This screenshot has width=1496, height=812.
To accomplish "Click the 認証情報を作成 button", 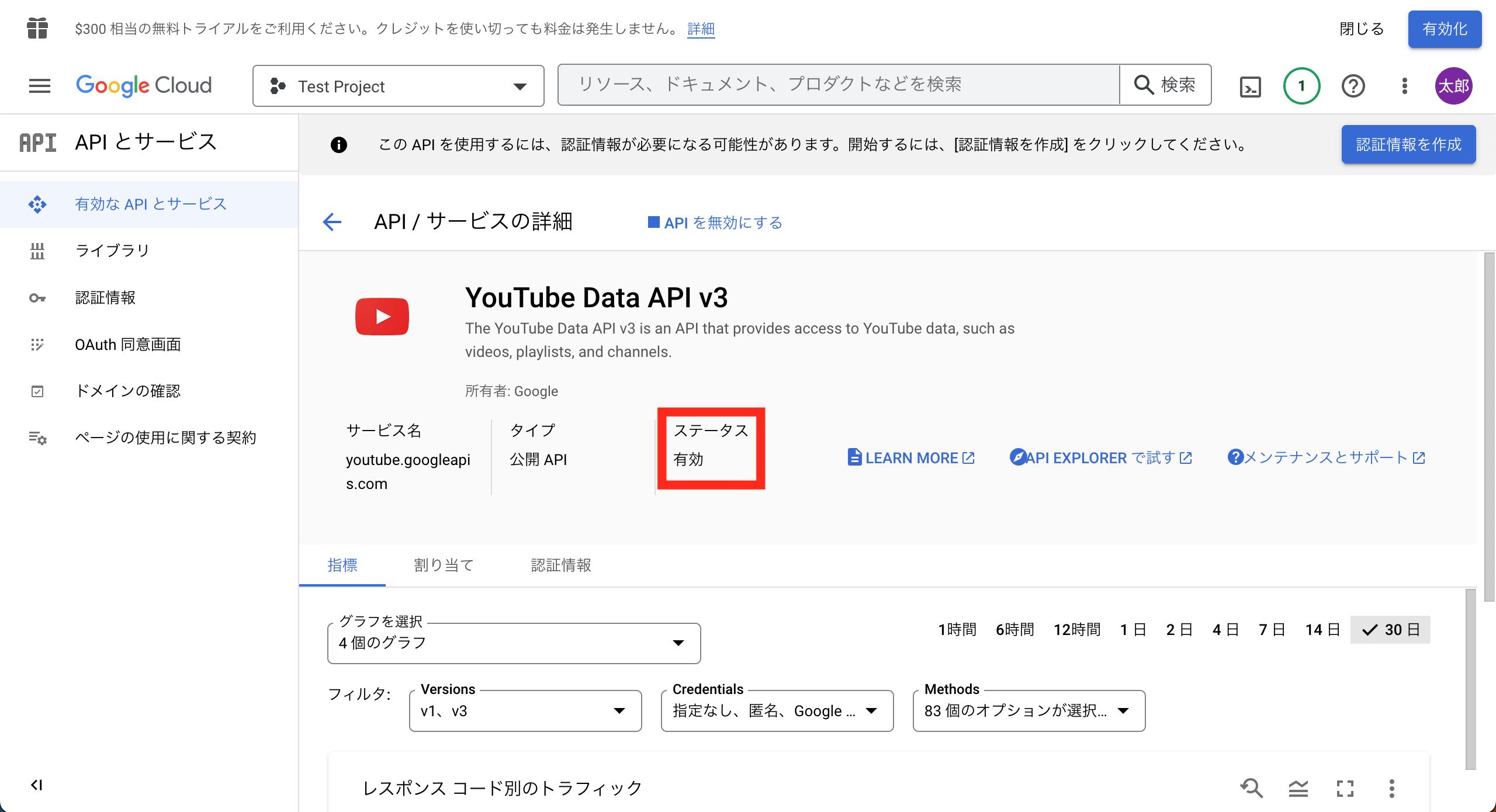I will click(x=1409, y=144).
